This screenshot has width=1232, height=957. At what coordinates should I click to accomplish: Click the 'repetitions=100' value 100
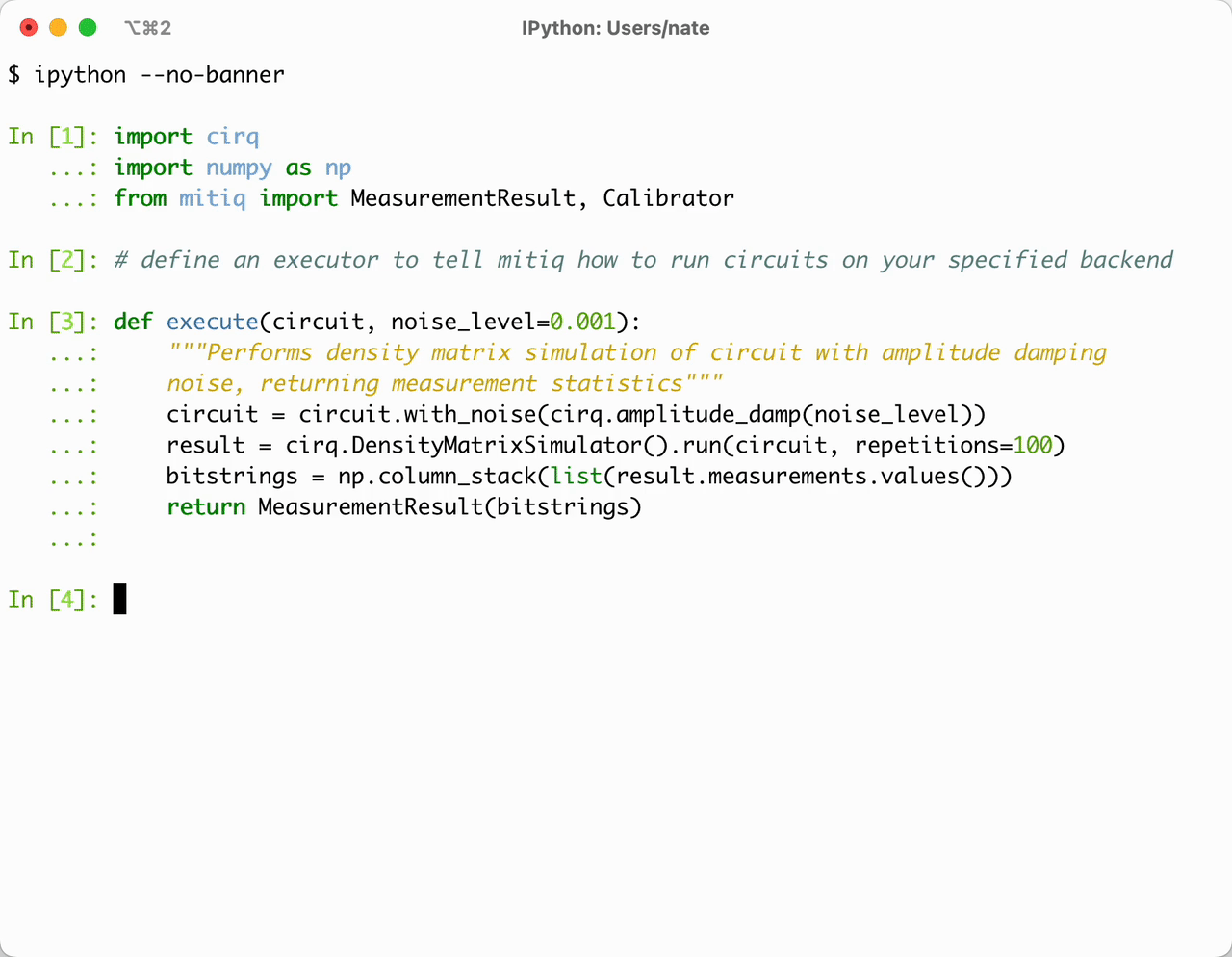(1033, 446)
